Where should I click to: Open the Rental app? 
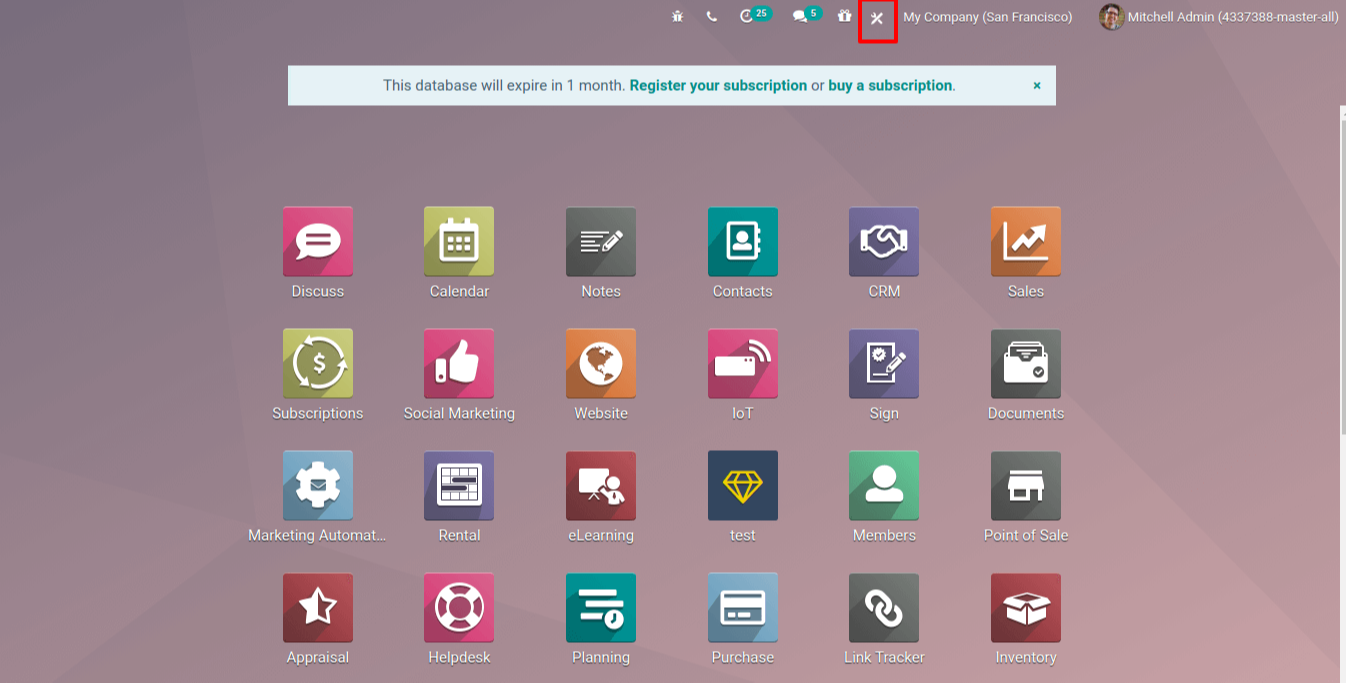(x=459, y=486)
